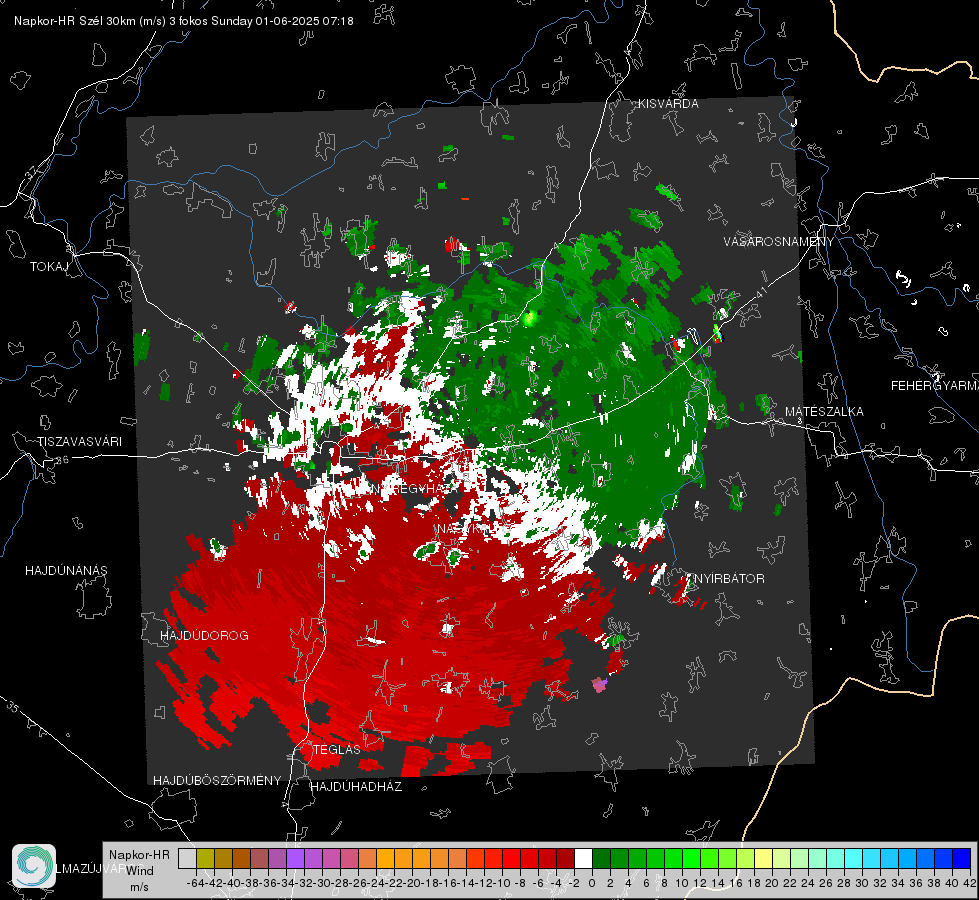Click the VÁSÁROSNAMÉNY label

(778, 242)
